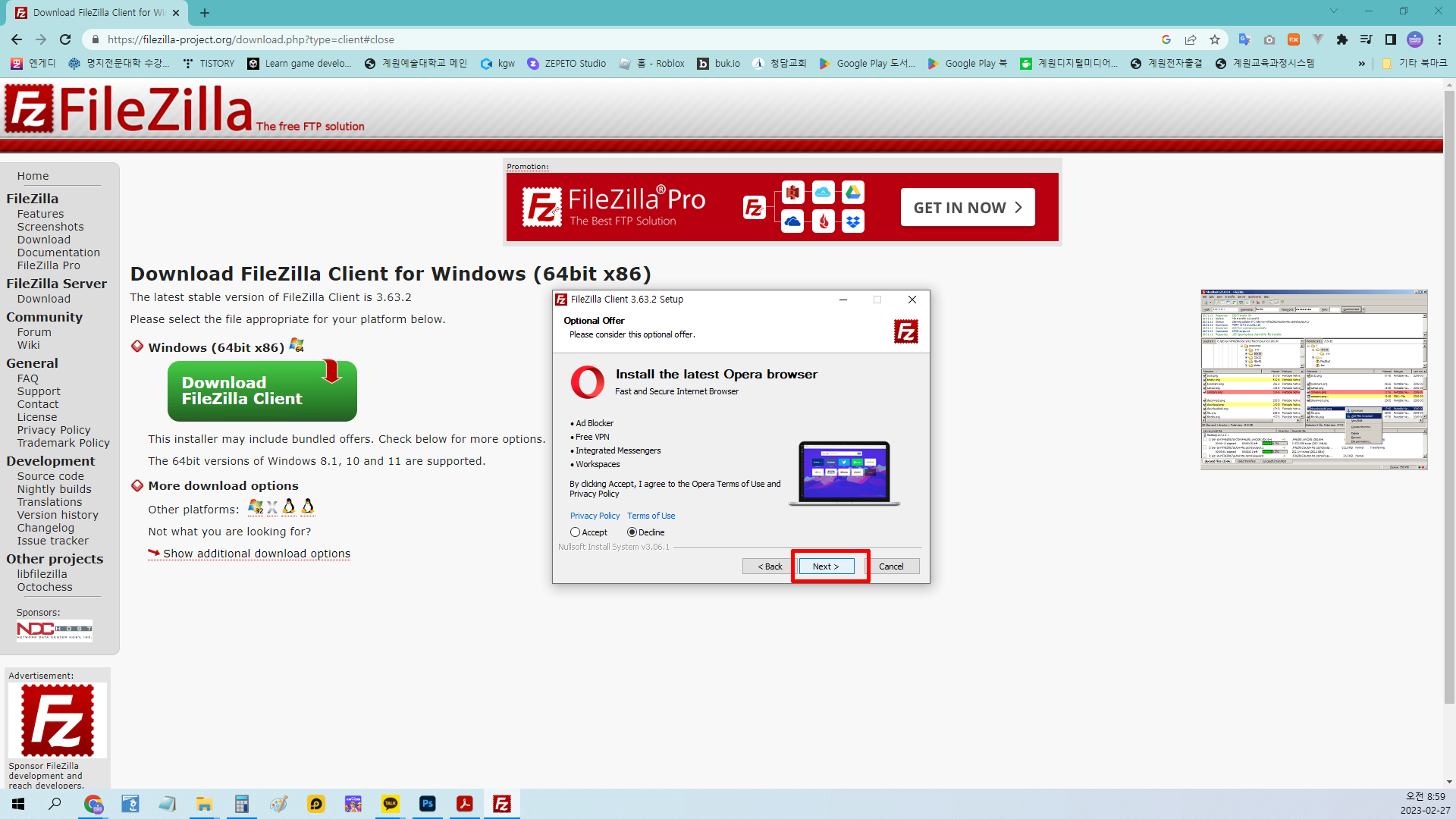
Task: Click the Windows 32-bit platform icon
Action: click(x=256, y=507)
